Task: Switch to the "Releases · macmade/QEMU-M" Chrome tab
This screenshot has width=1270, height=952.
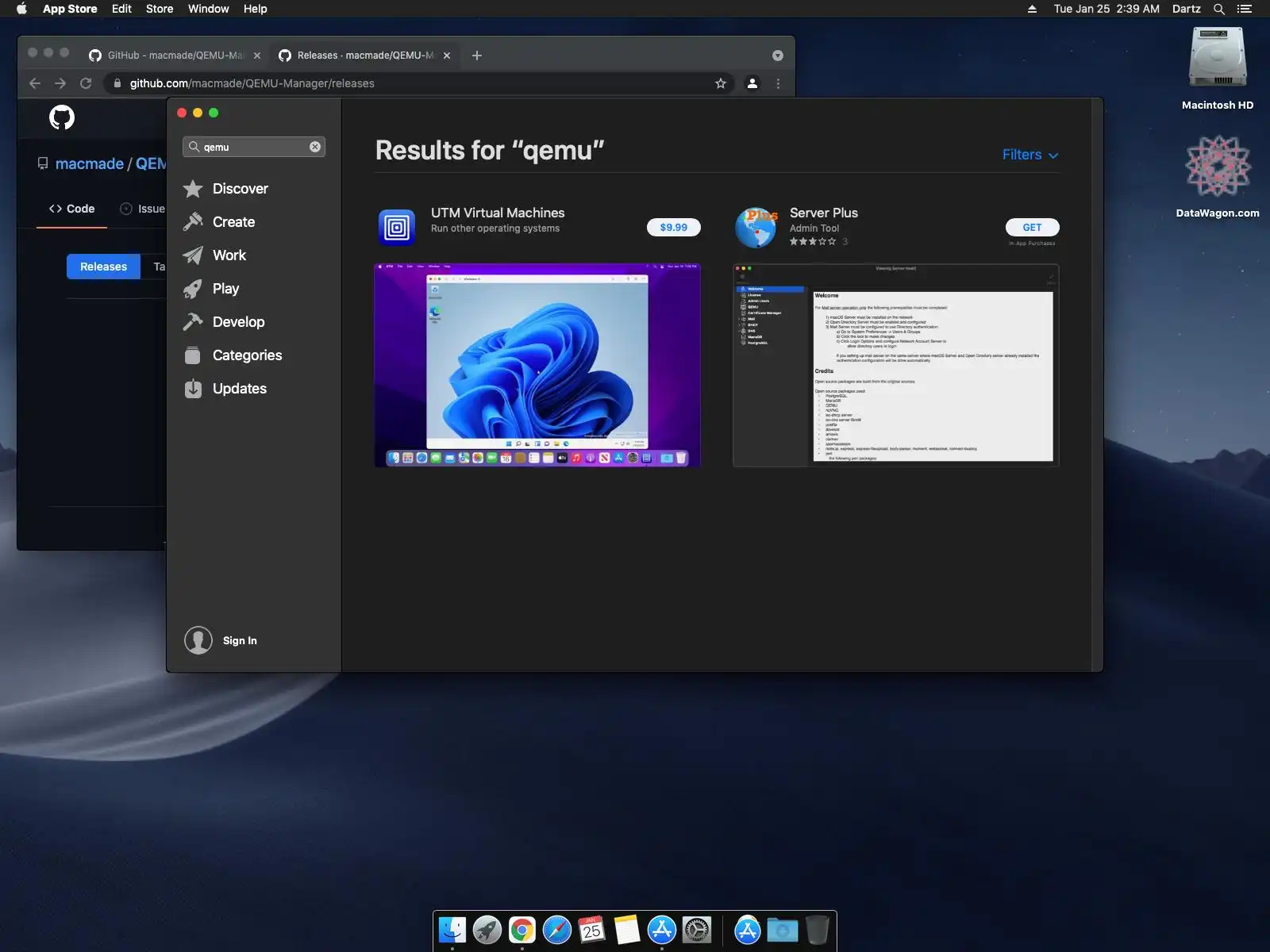Action: tap(364, 56)
